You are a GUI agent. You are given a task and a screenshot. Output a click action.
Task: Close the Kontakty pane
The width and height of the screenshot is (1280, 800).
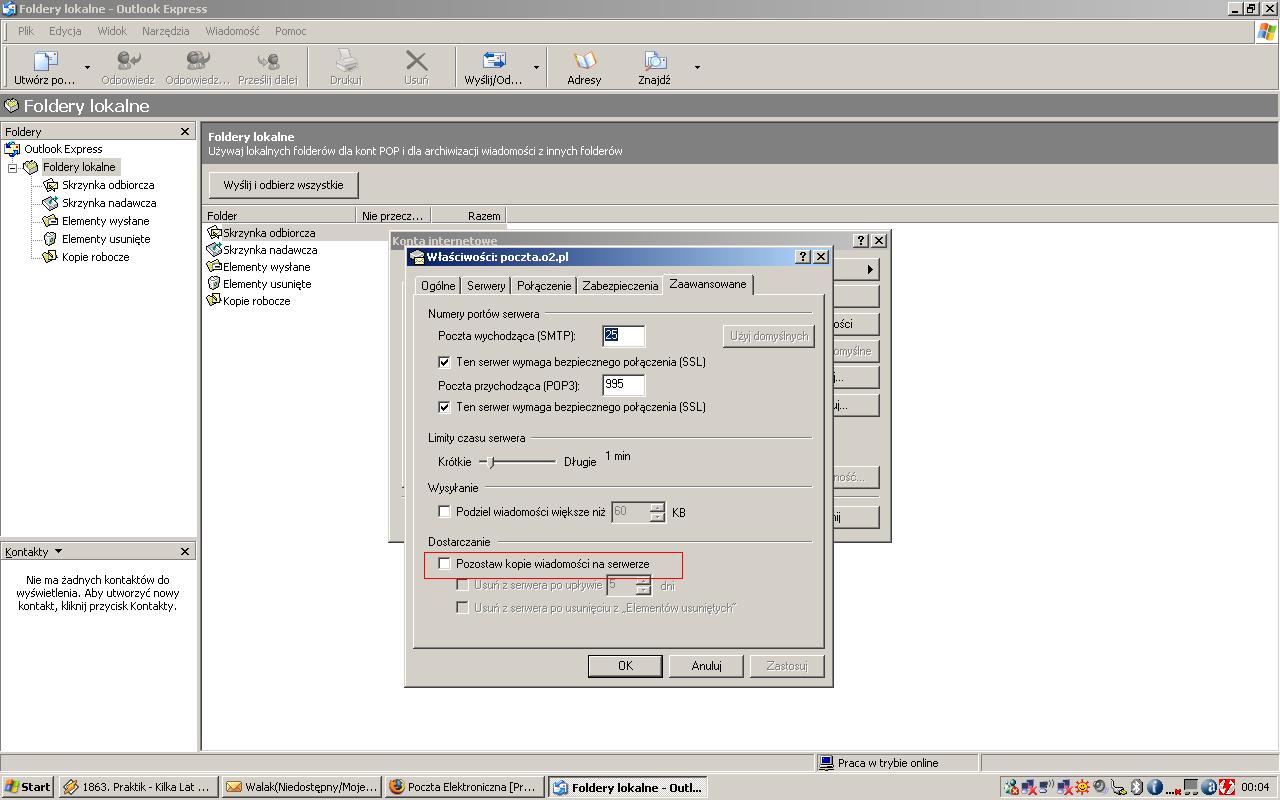(185, 551)
